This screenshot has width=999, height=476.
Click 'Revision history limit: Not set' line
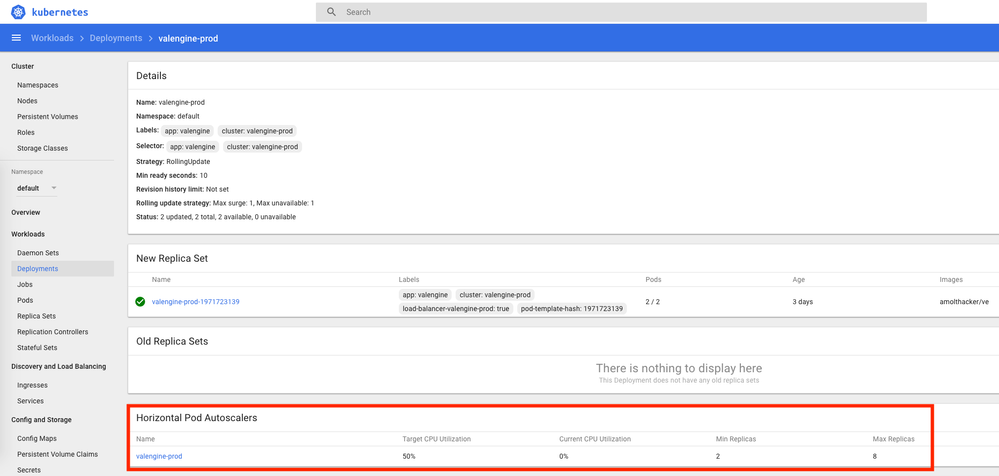(182, 189)
